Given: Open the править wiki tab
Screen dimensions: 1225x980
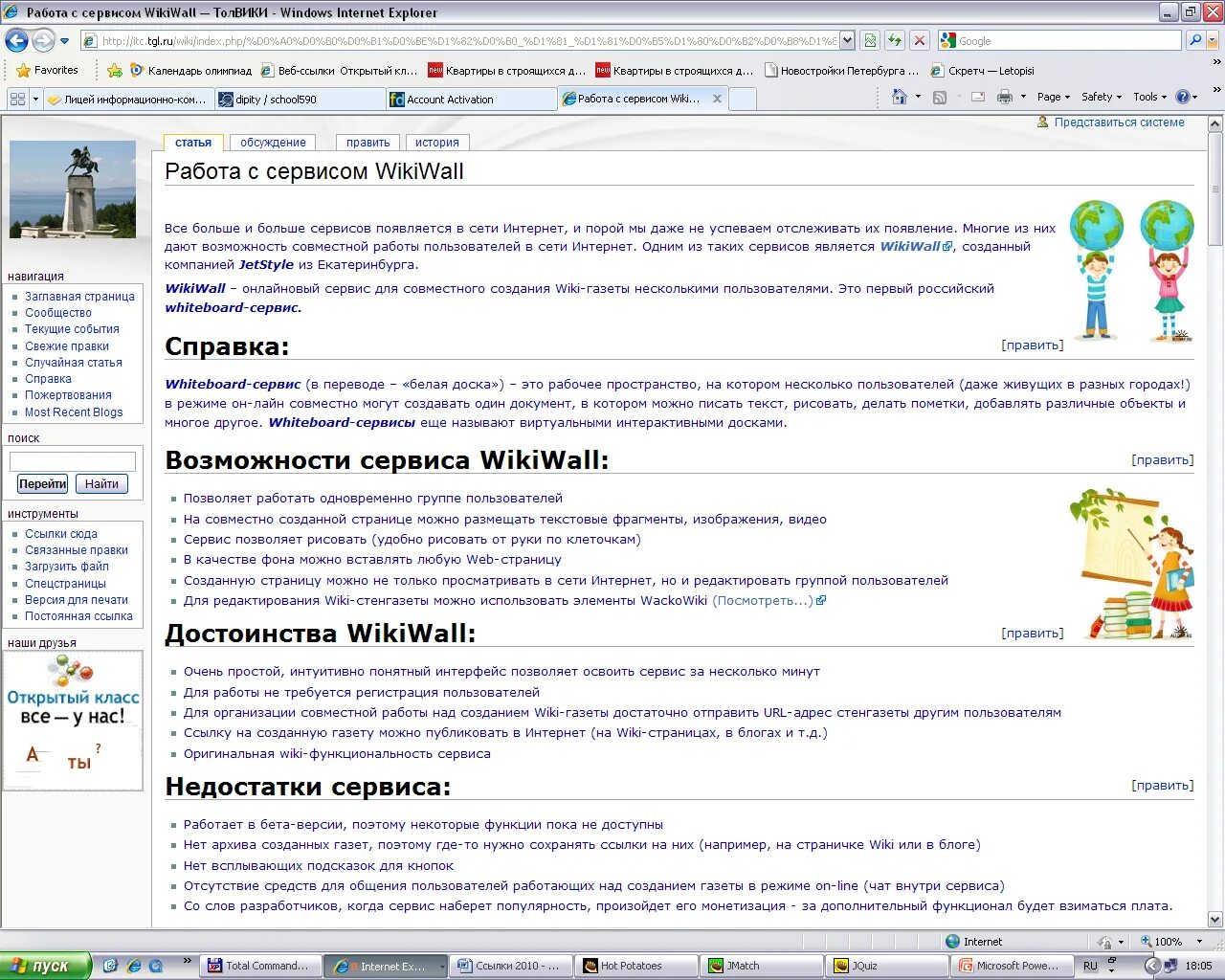Looking at the screenshot, I should click(367, 143).
